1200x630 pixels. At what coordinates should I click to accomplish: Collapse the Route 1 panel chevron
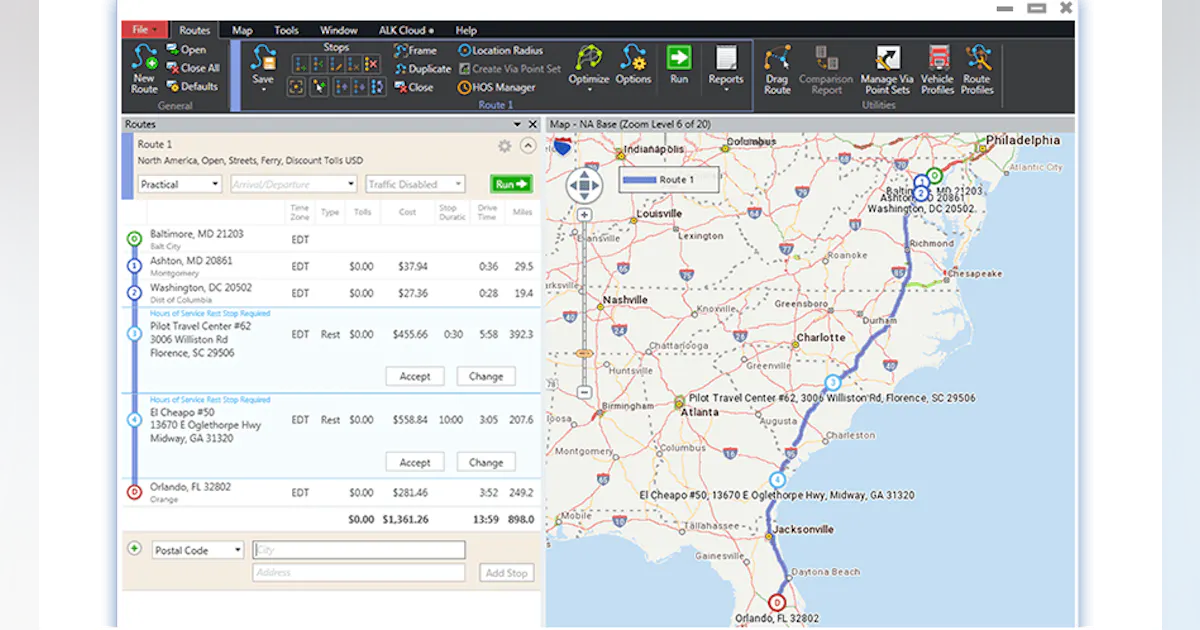click(x=528, y=146)
